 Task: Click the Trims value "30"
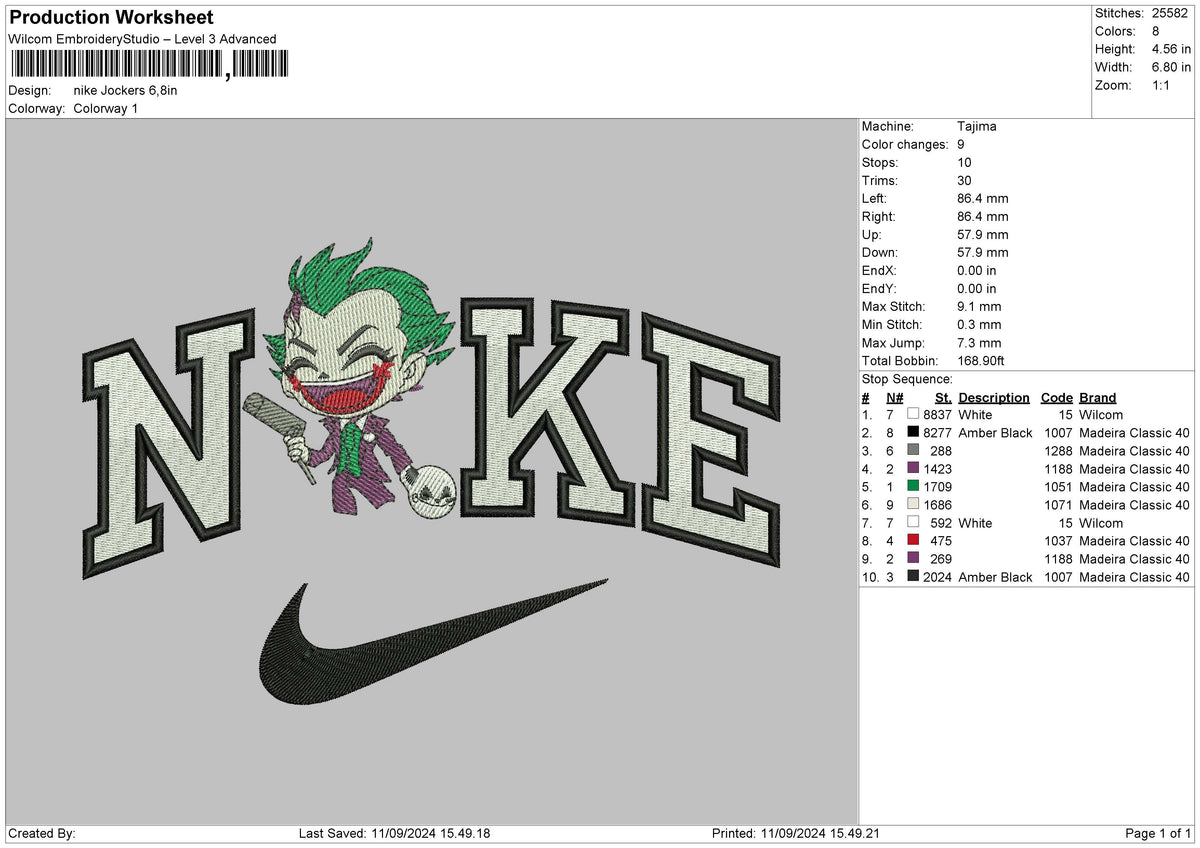click(964, 180)
